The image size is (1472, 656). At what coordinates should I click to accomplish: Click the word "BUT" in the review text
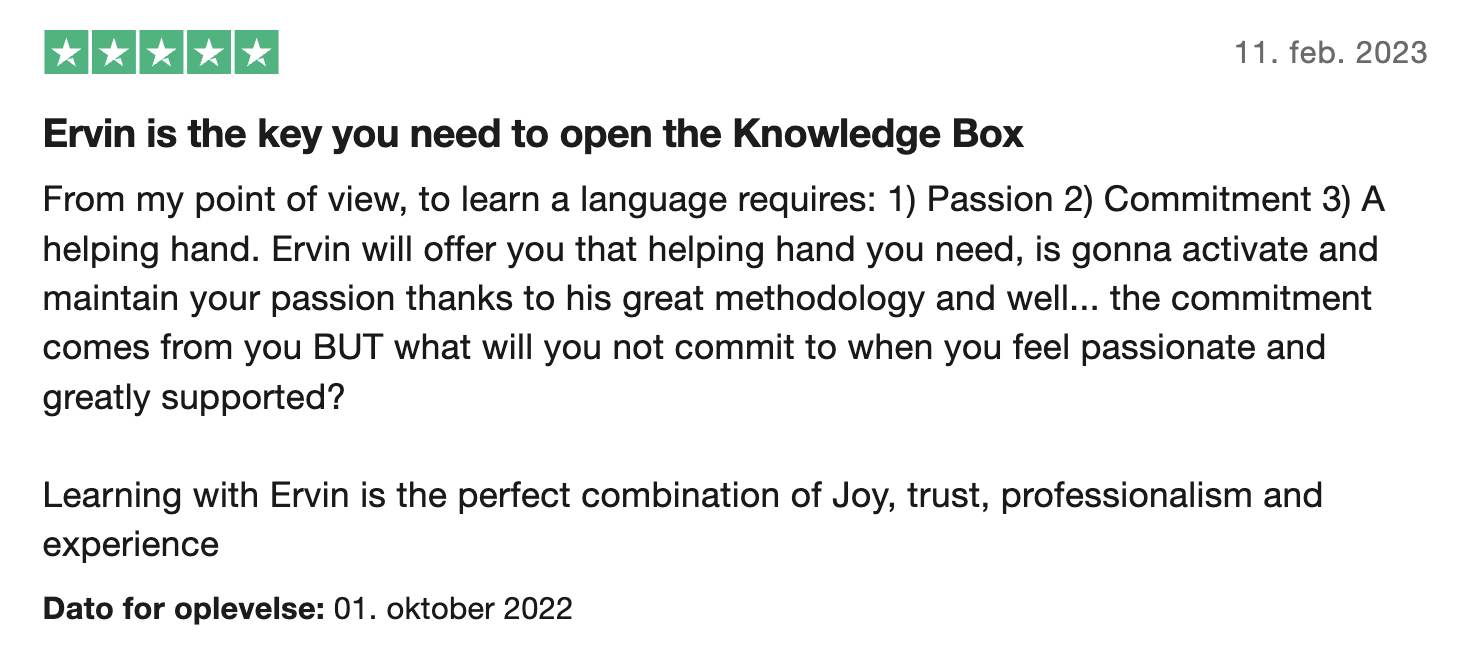coord(349,348)
